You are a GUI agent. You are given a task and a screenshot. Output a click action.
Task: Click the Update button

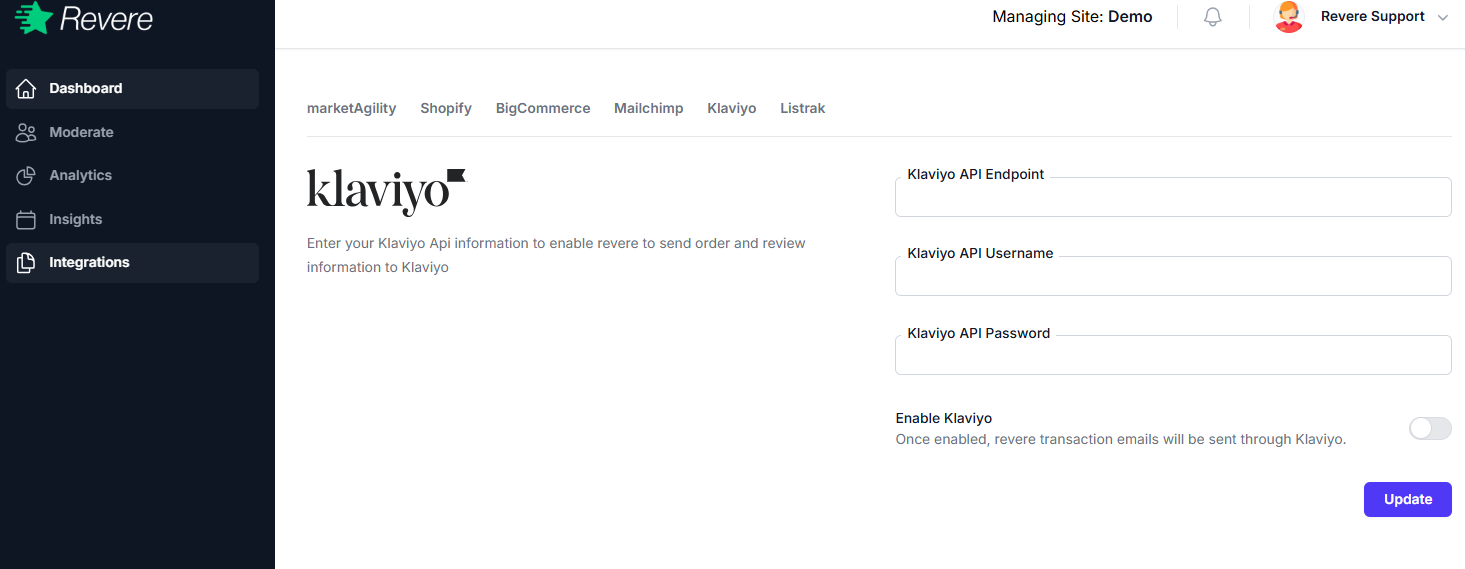(1408, 499)
